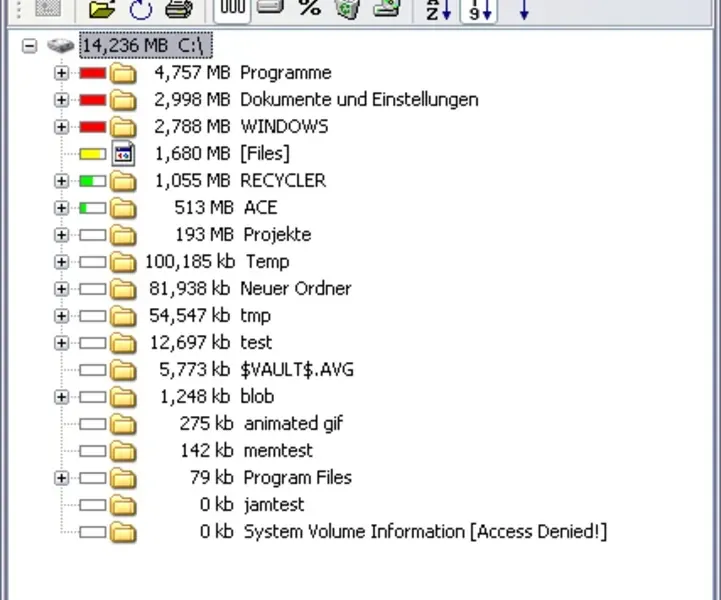This screenshot has height=600, width=721.
Task: Click the RECYCLER folder icon
Action: pos(123,181)
